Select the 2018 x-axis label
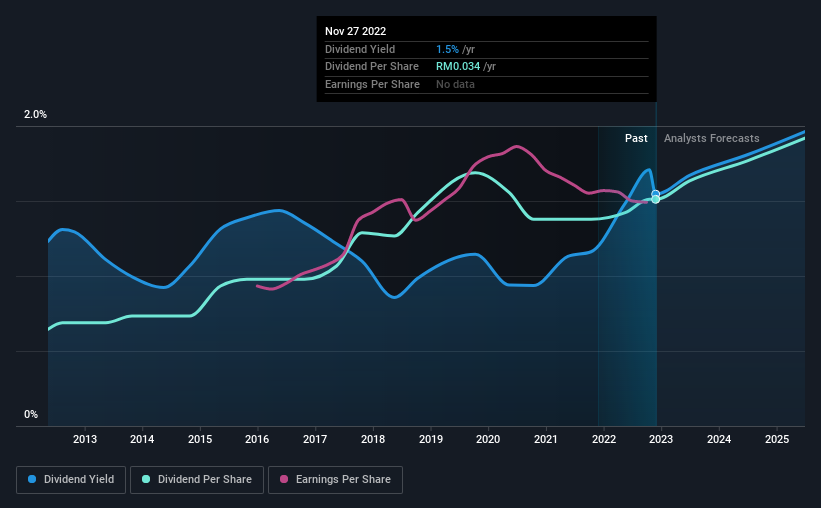This screenshot has height=508, width=821. pos(373,439)
